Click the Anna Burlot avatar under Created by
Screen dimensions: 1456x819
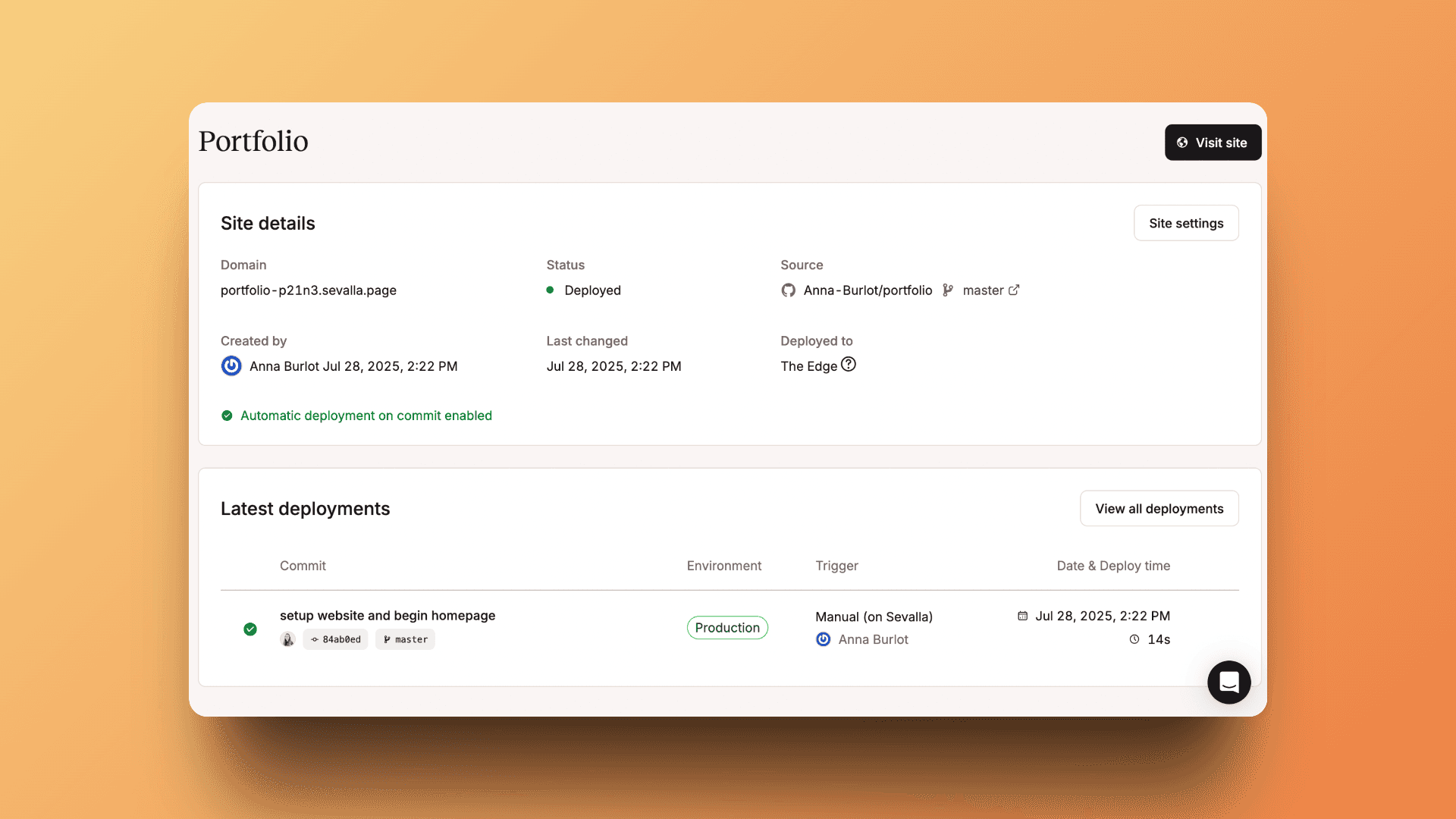231,366
